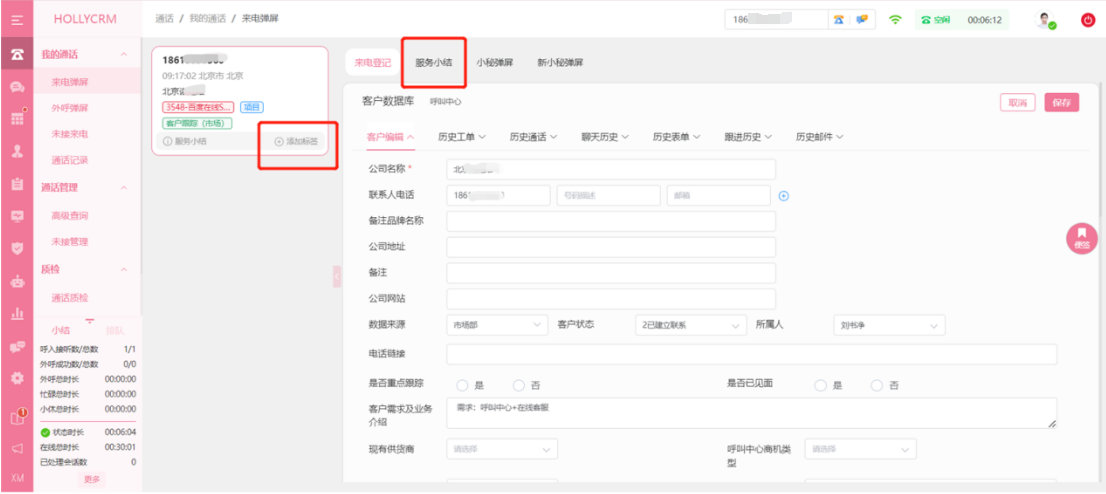Open the settings gear icon in sidebar

click(x=17, y=378)
